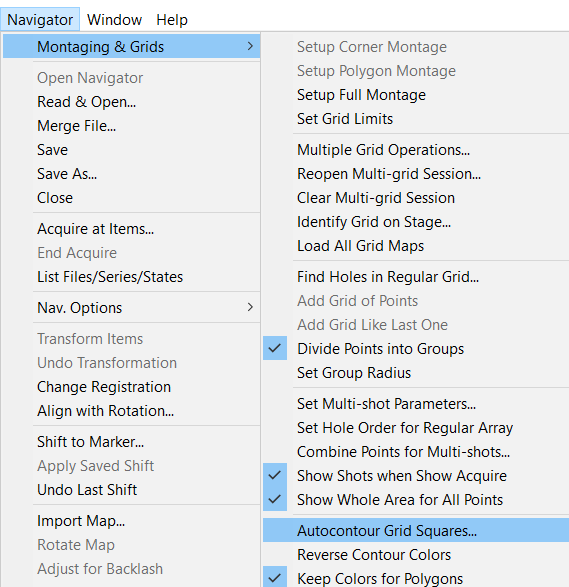Open Multiple Grid Operations dialog
Screen dimensions: 569x587
[416, 150]
